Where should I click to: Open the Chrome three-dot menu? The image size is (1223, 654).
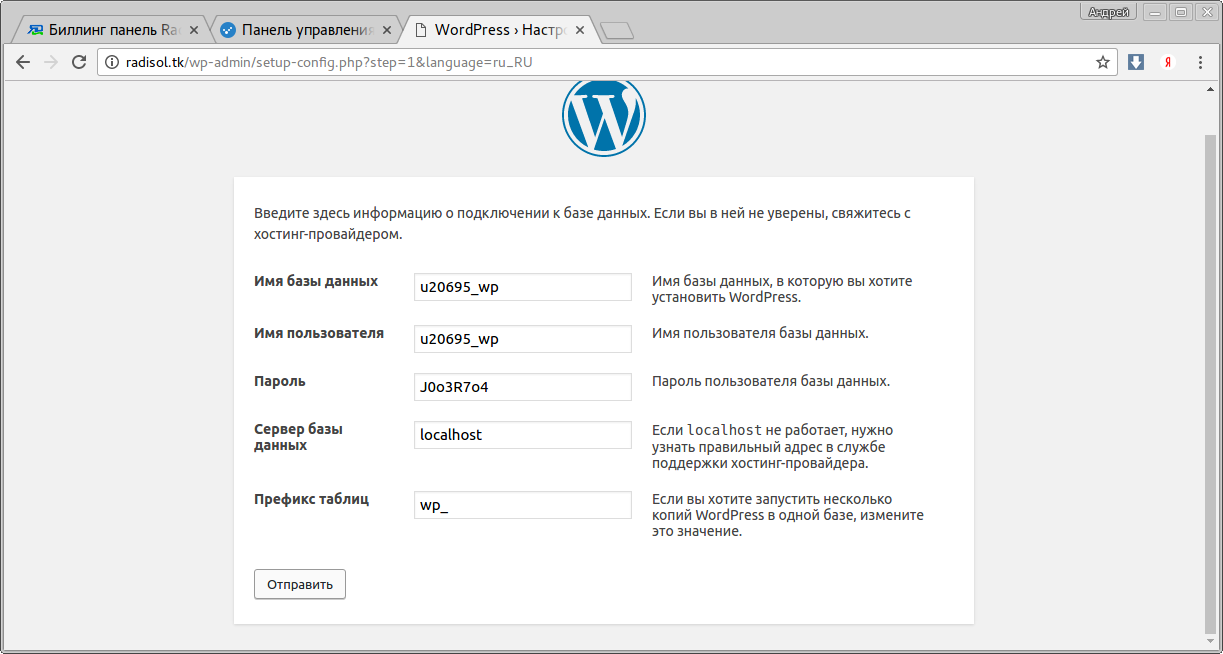pos(1200,62)
